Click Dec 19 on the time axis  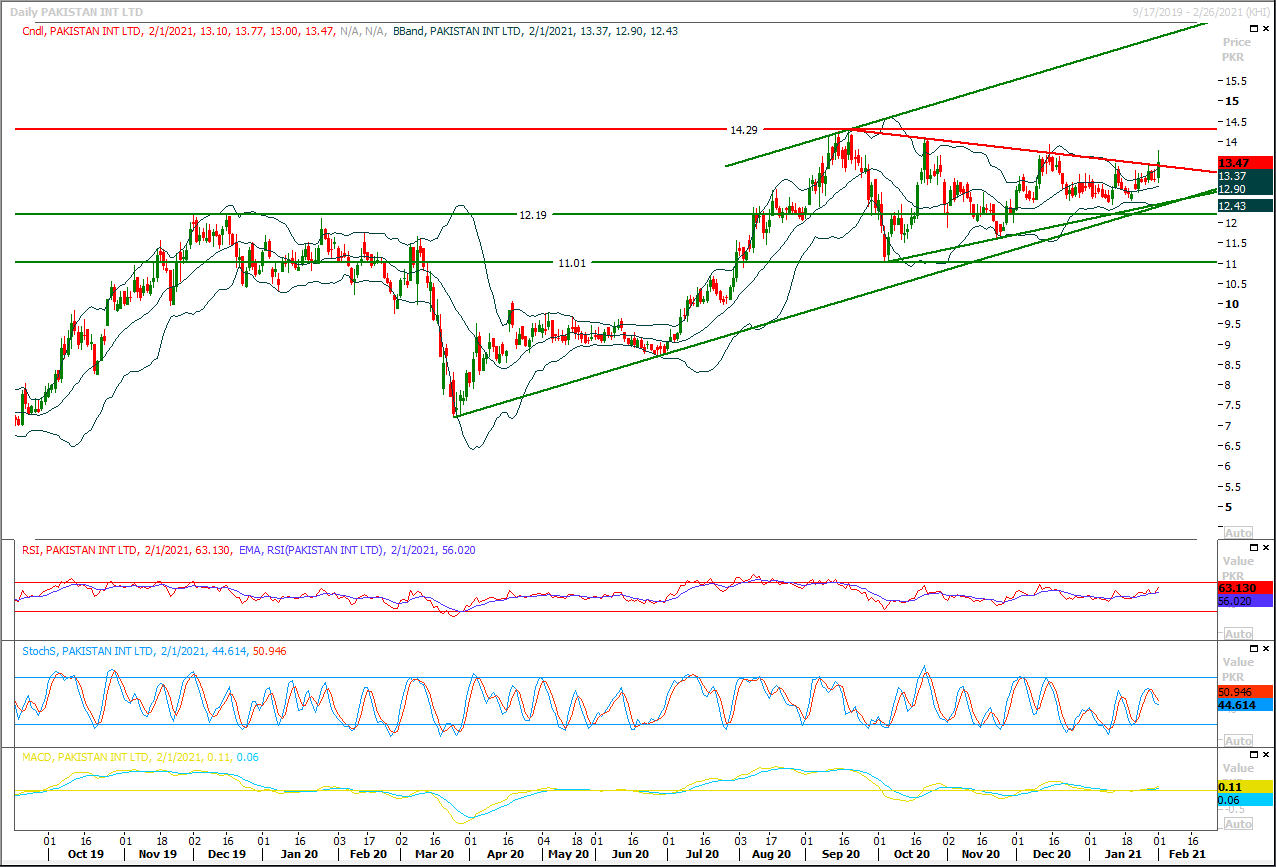pyautogui.click(x=226, y=855)
